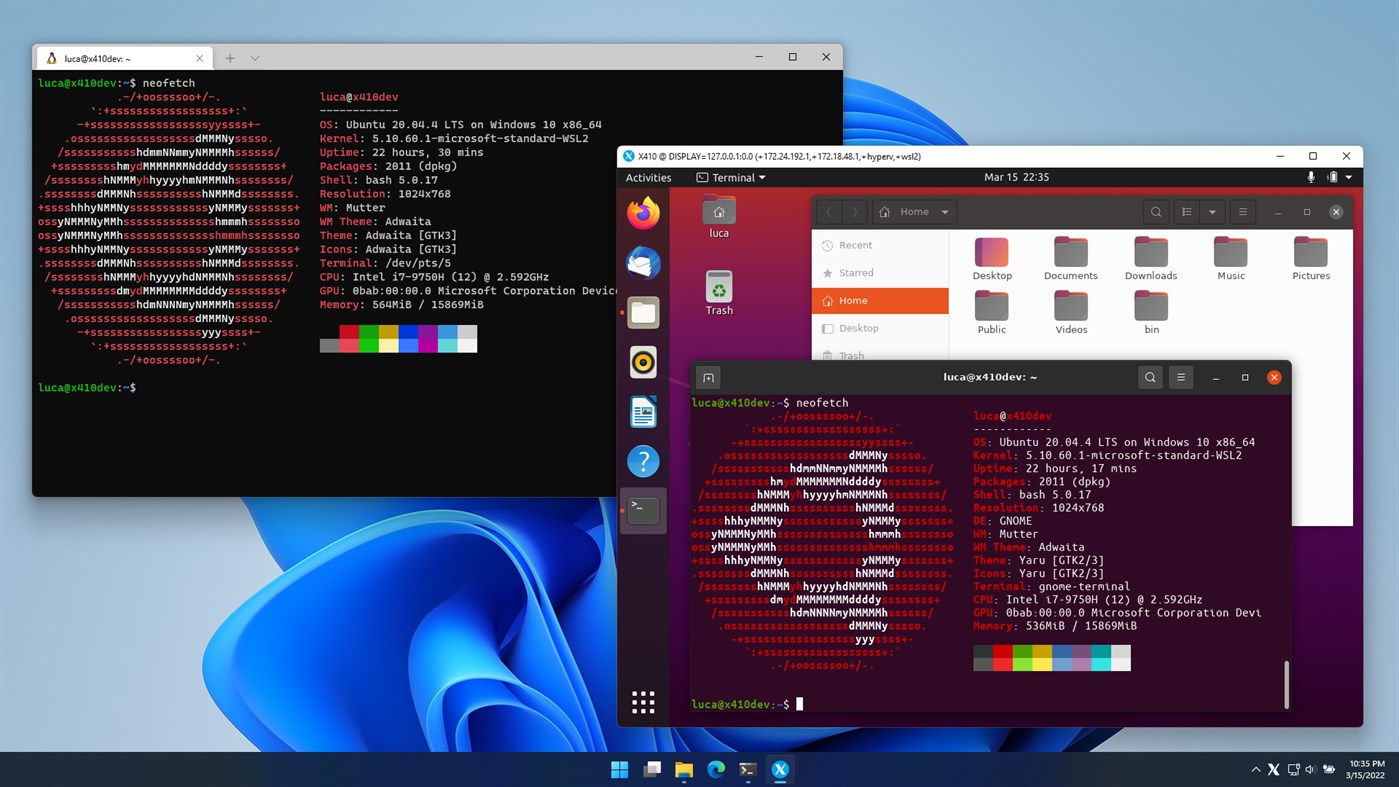Select Starred in the Files sidebar
The width and height of the screenshot is (1399, 787).
click(856, 272)
